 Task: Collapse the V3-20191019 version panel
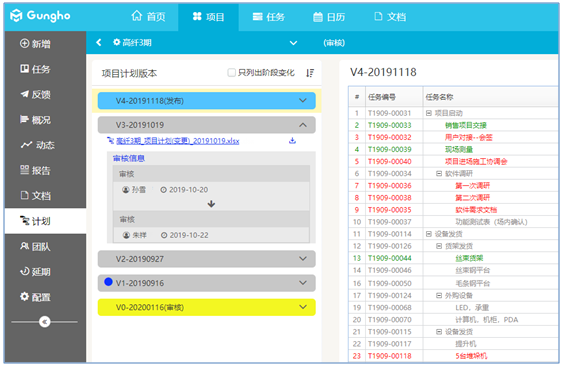click(303, 125)
